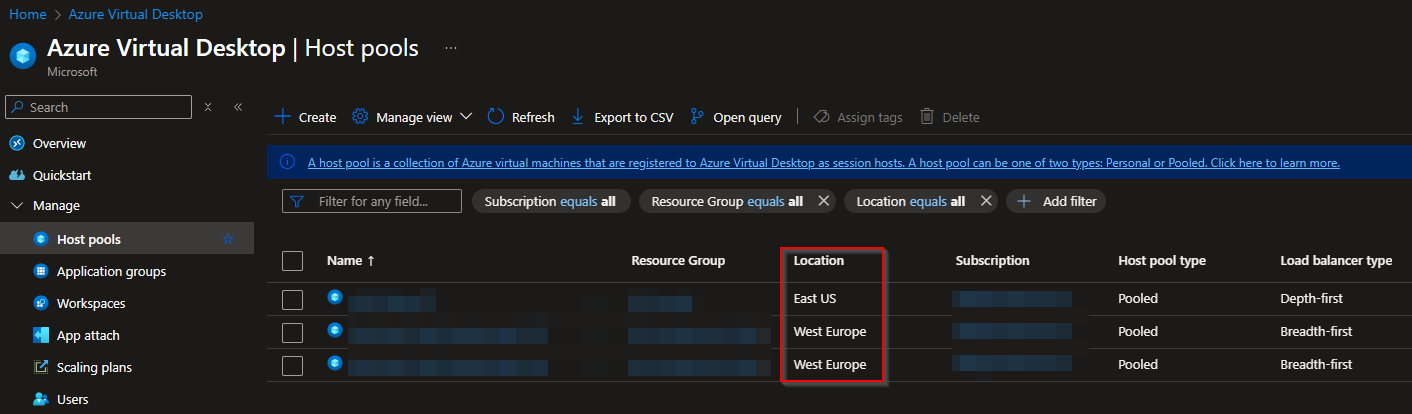
Task: Click the East US location cell
Action: 815,298
